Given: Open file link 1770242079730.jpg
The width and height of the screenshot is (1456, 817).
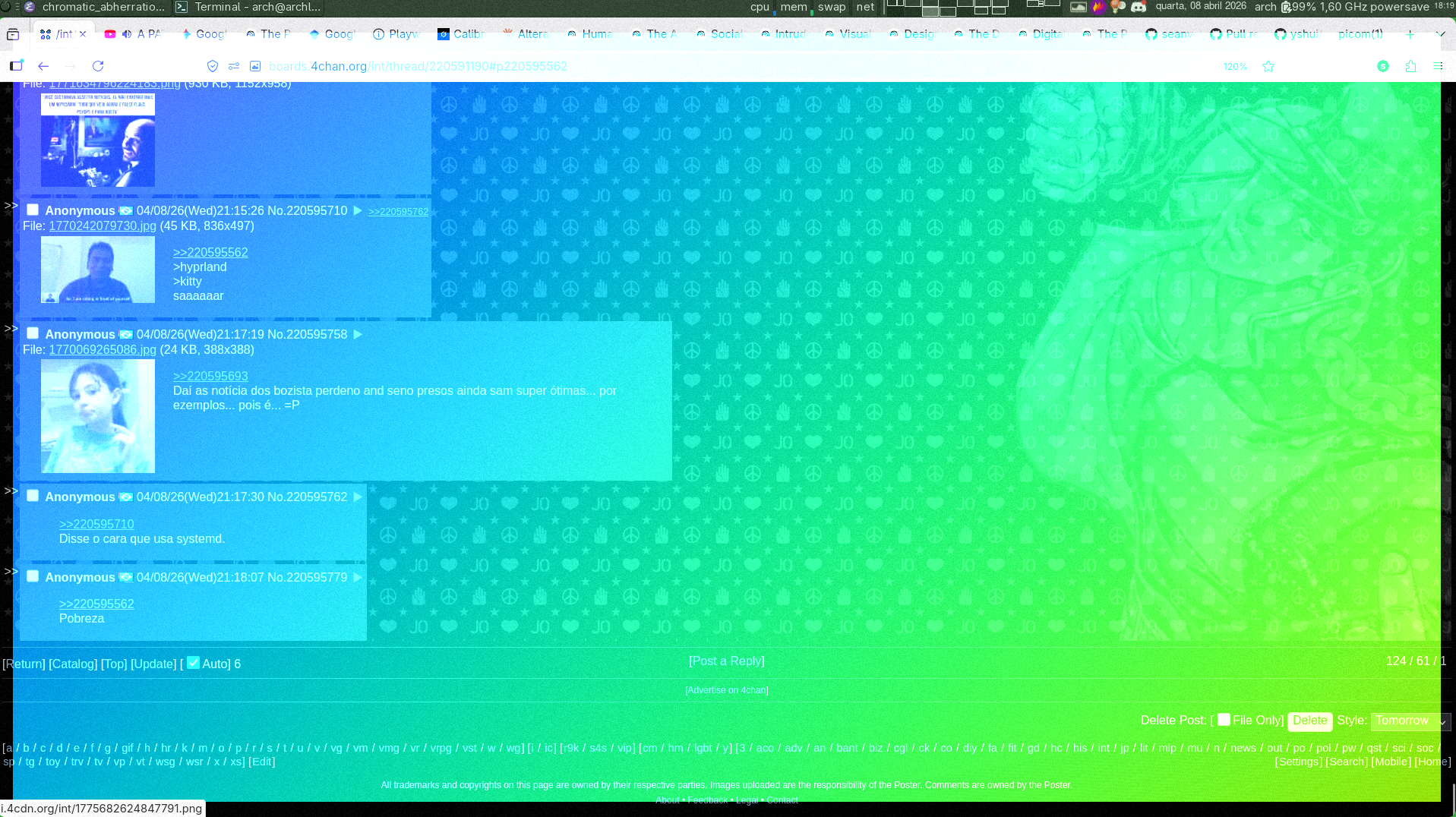Looking at the screenshot, I should pyautogui.click(x=103, y=226).
